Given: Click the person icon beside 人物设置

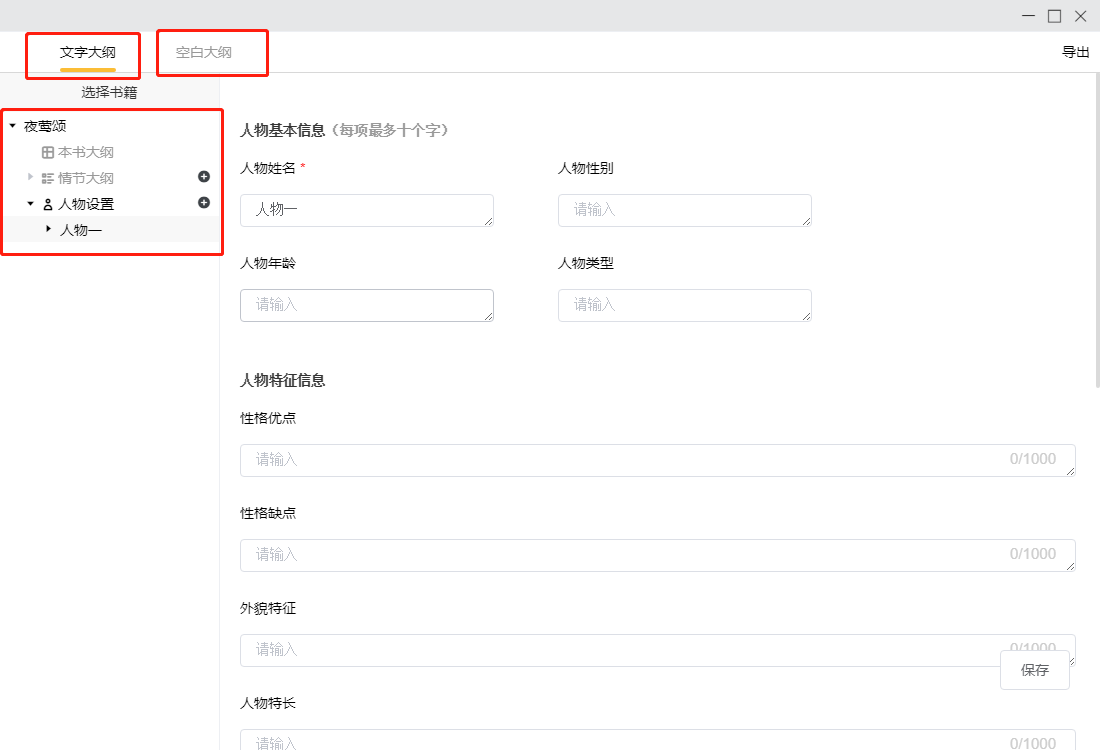Looking at the screenshot, I should point(48,204).
